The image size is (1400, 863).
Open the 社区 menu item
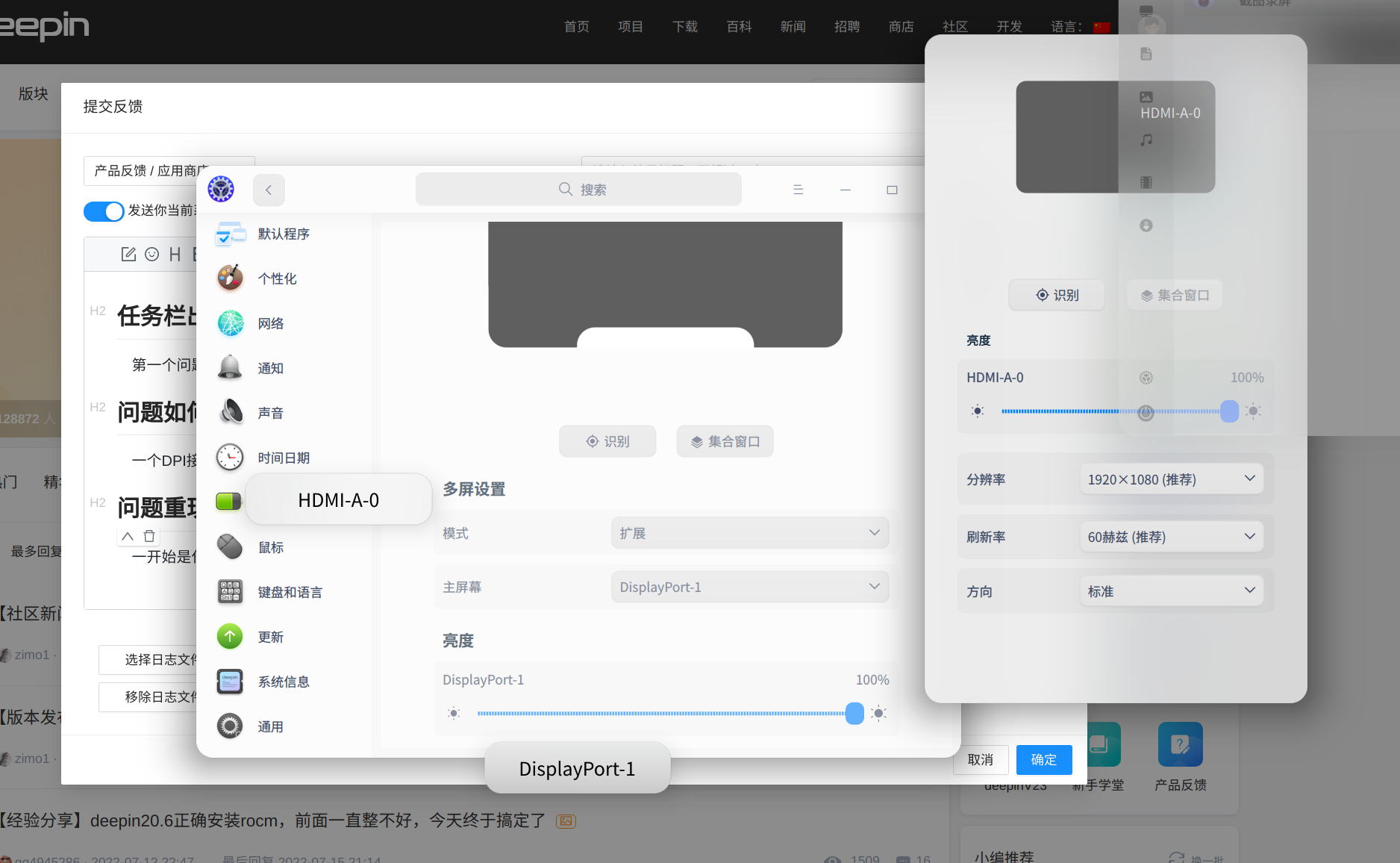click(x=955, y=26)
